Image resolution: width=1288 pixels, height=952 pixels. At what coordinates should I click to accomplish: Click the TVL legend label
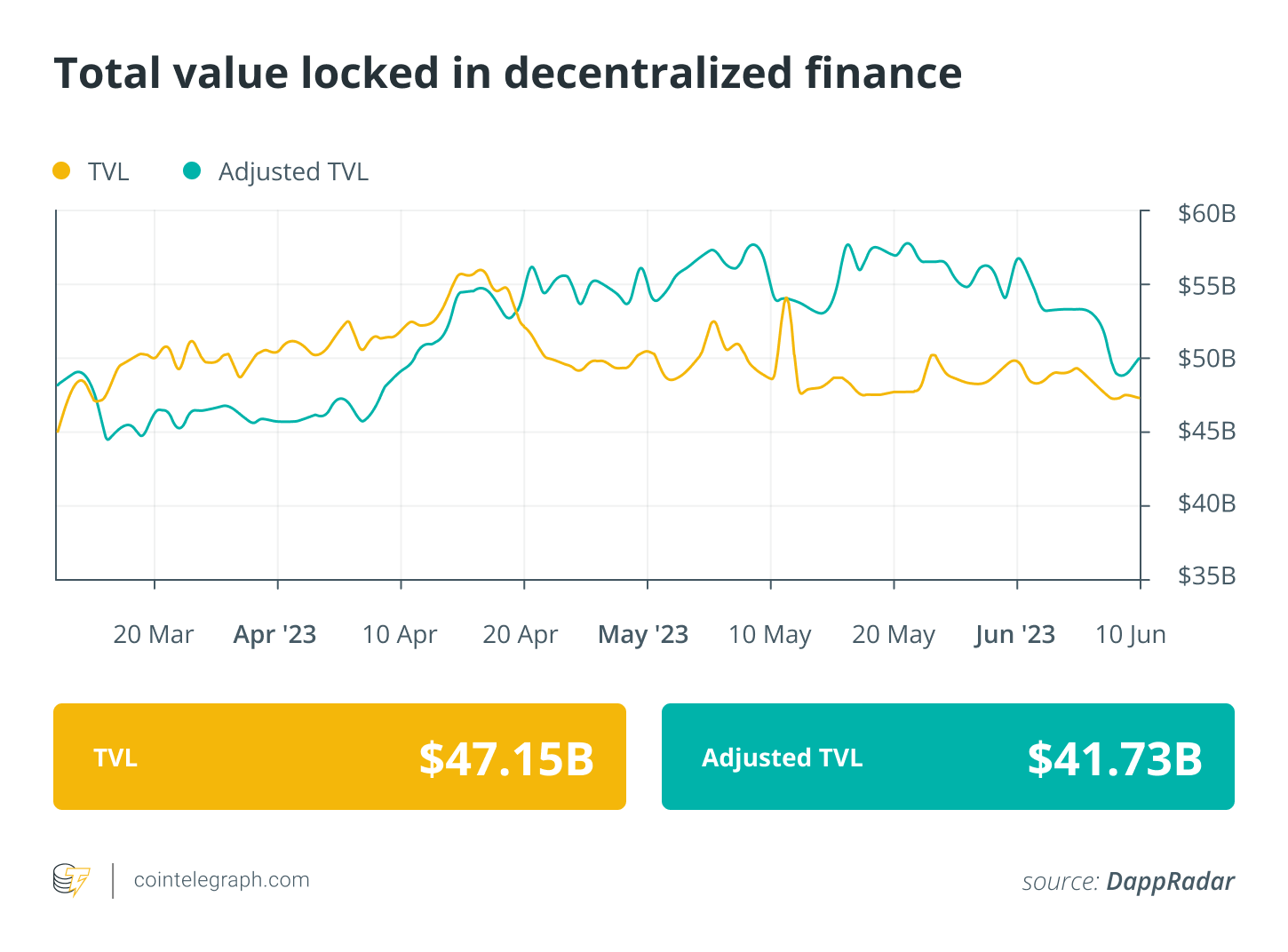tap(108, 171)
